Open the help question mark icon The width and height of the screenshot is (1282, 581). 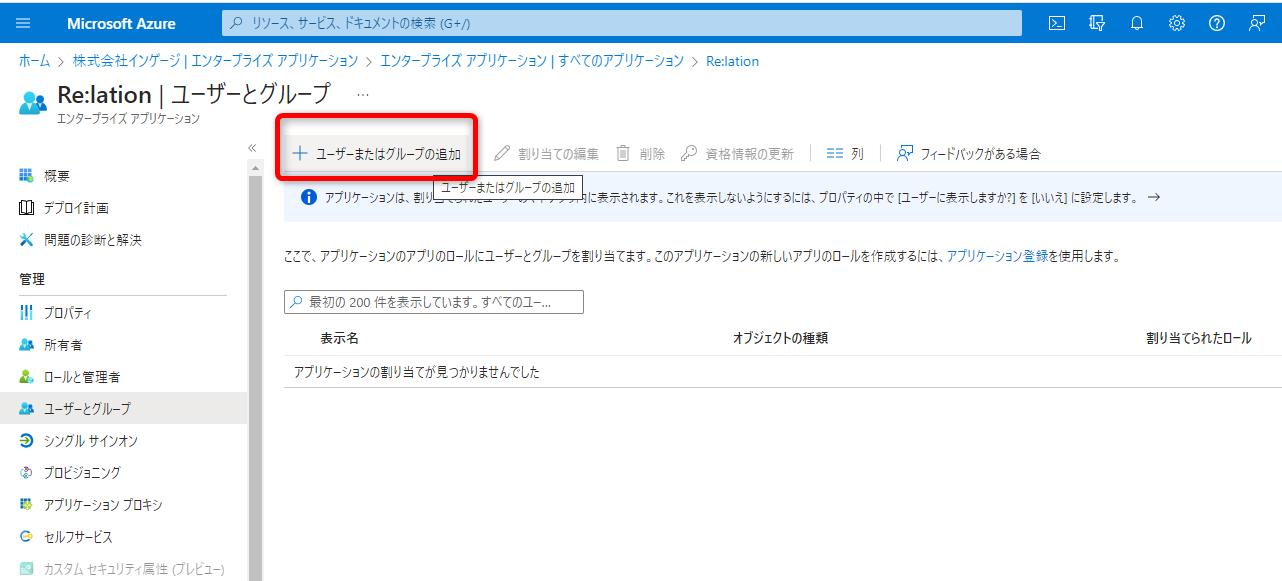click(1217, 23)
